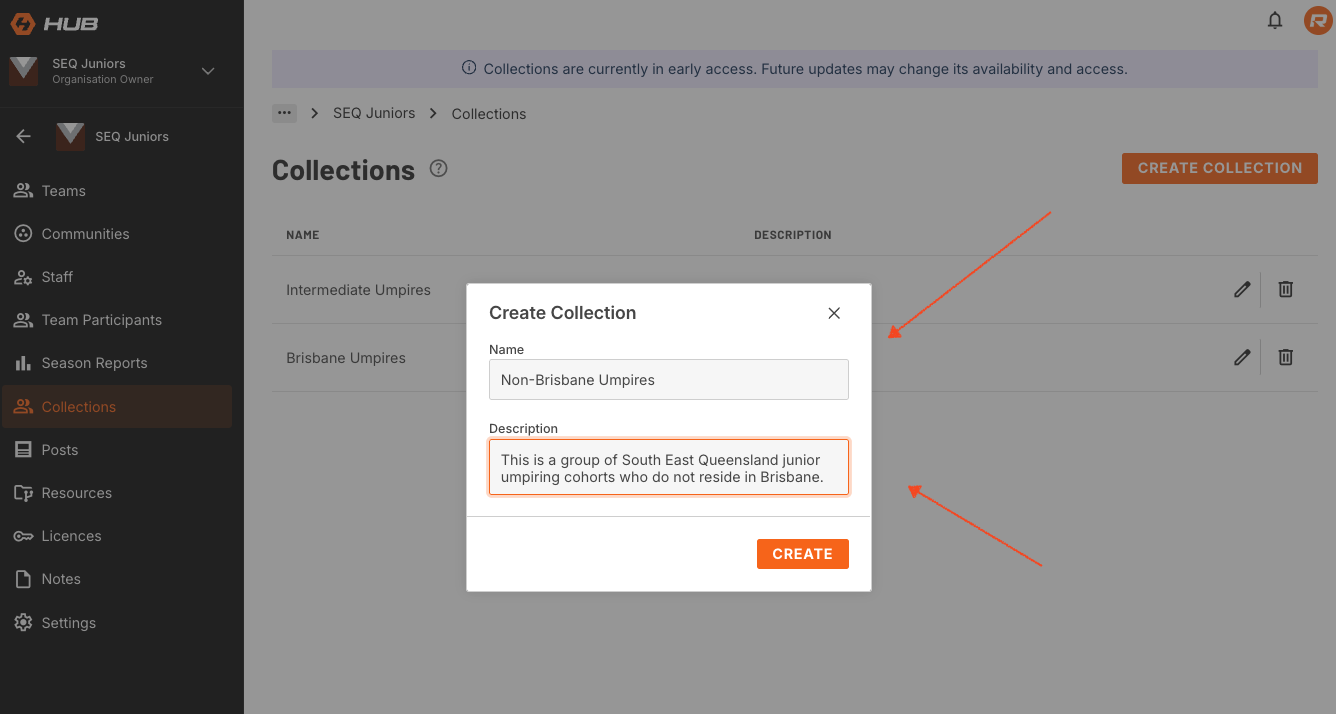
Task: Open the user profile avatar
Action: point(1317,20)
